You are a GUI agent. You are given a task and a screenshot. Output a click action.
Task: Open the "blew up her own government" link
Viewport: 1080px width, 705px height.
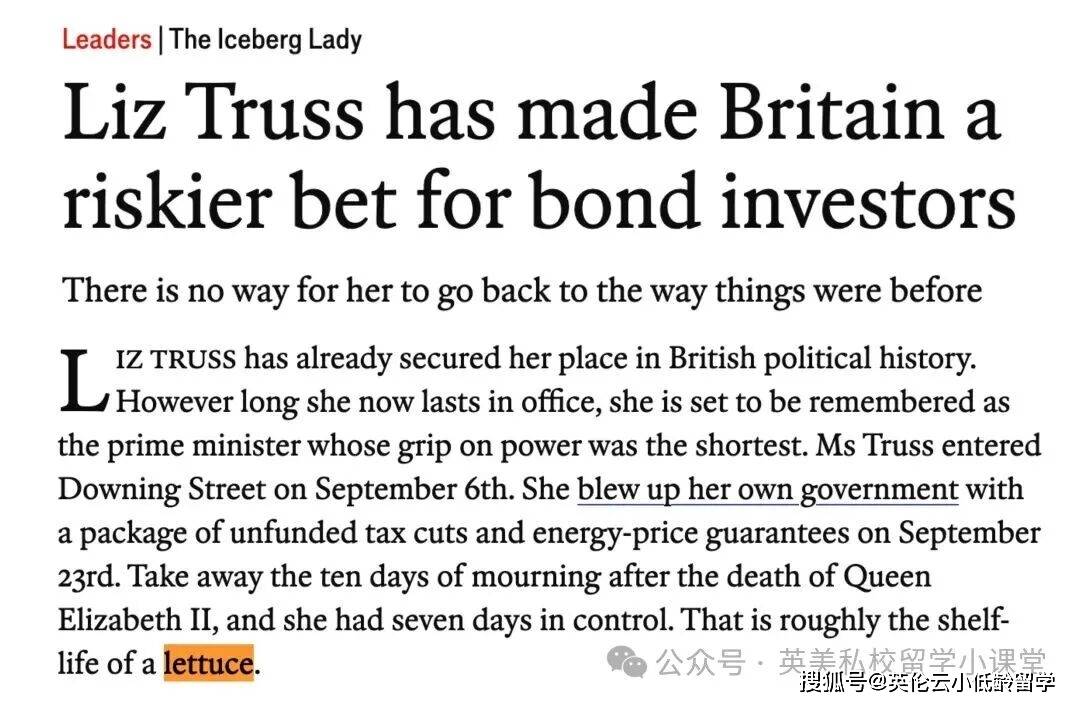pos(768,489)
